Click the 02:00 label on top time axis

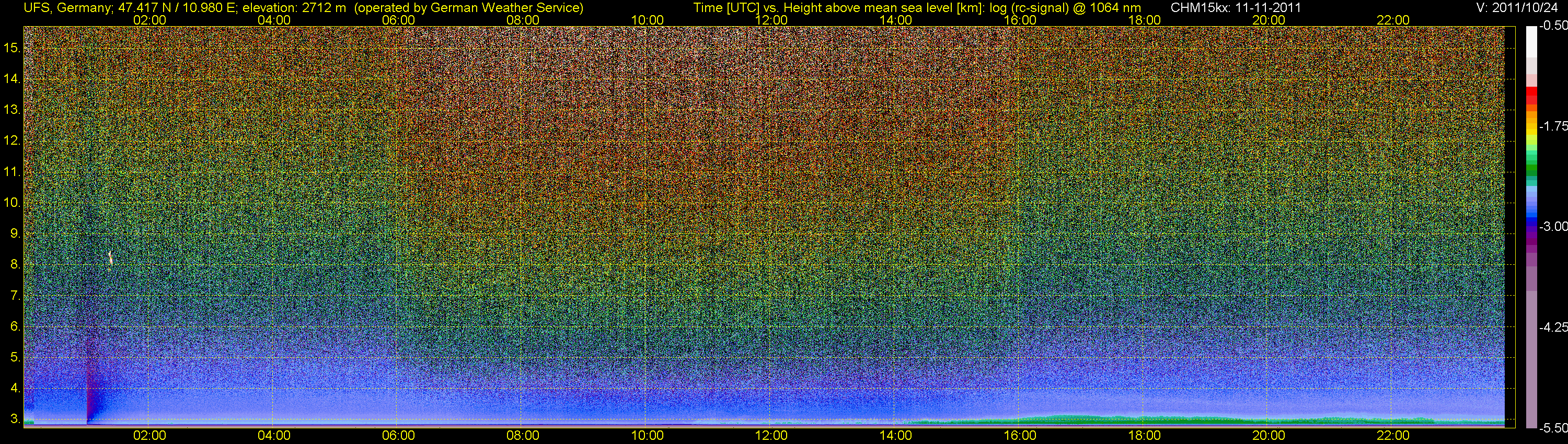pos(149,20)
